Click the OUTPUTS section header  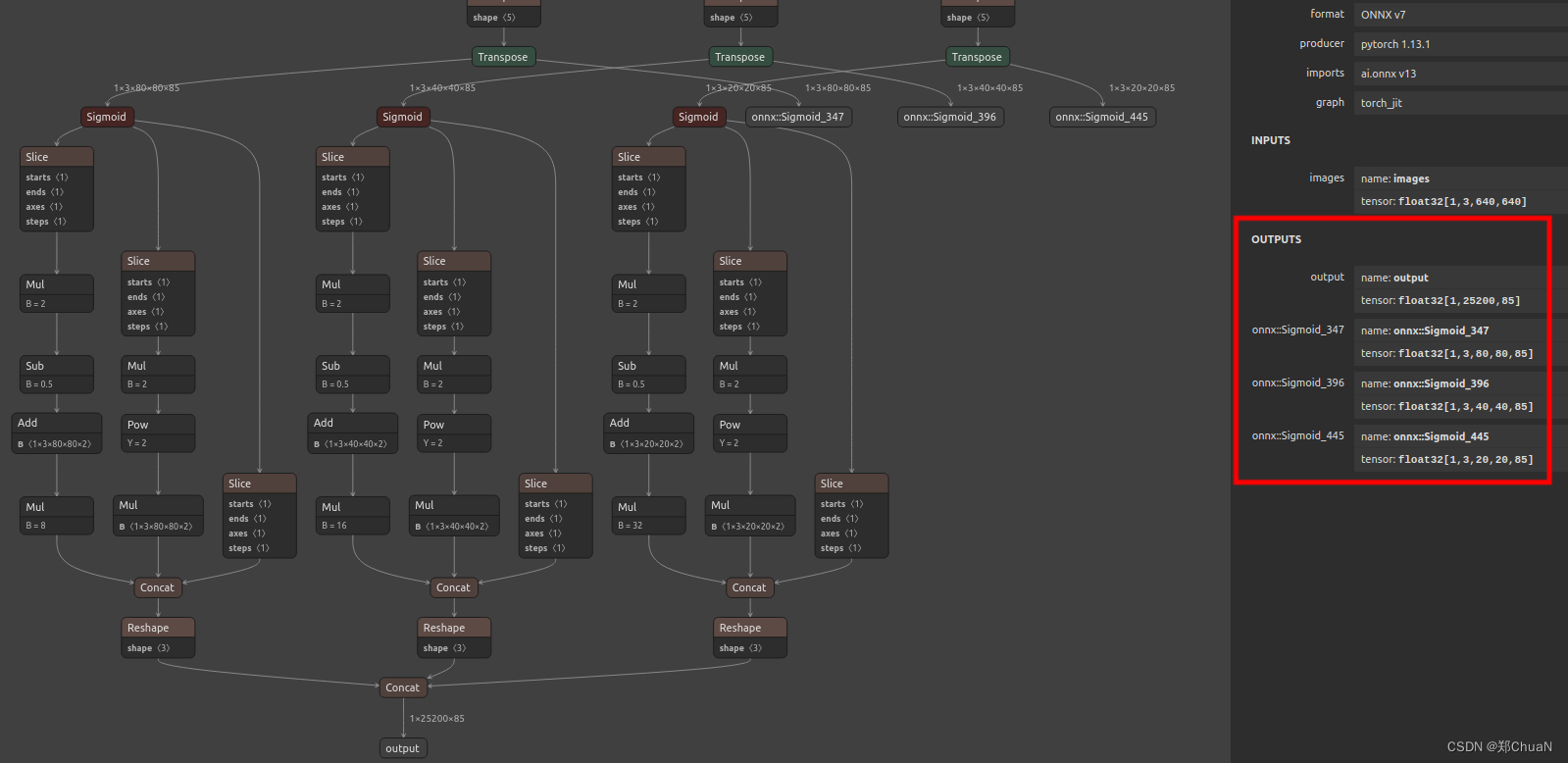[1277, 240]
